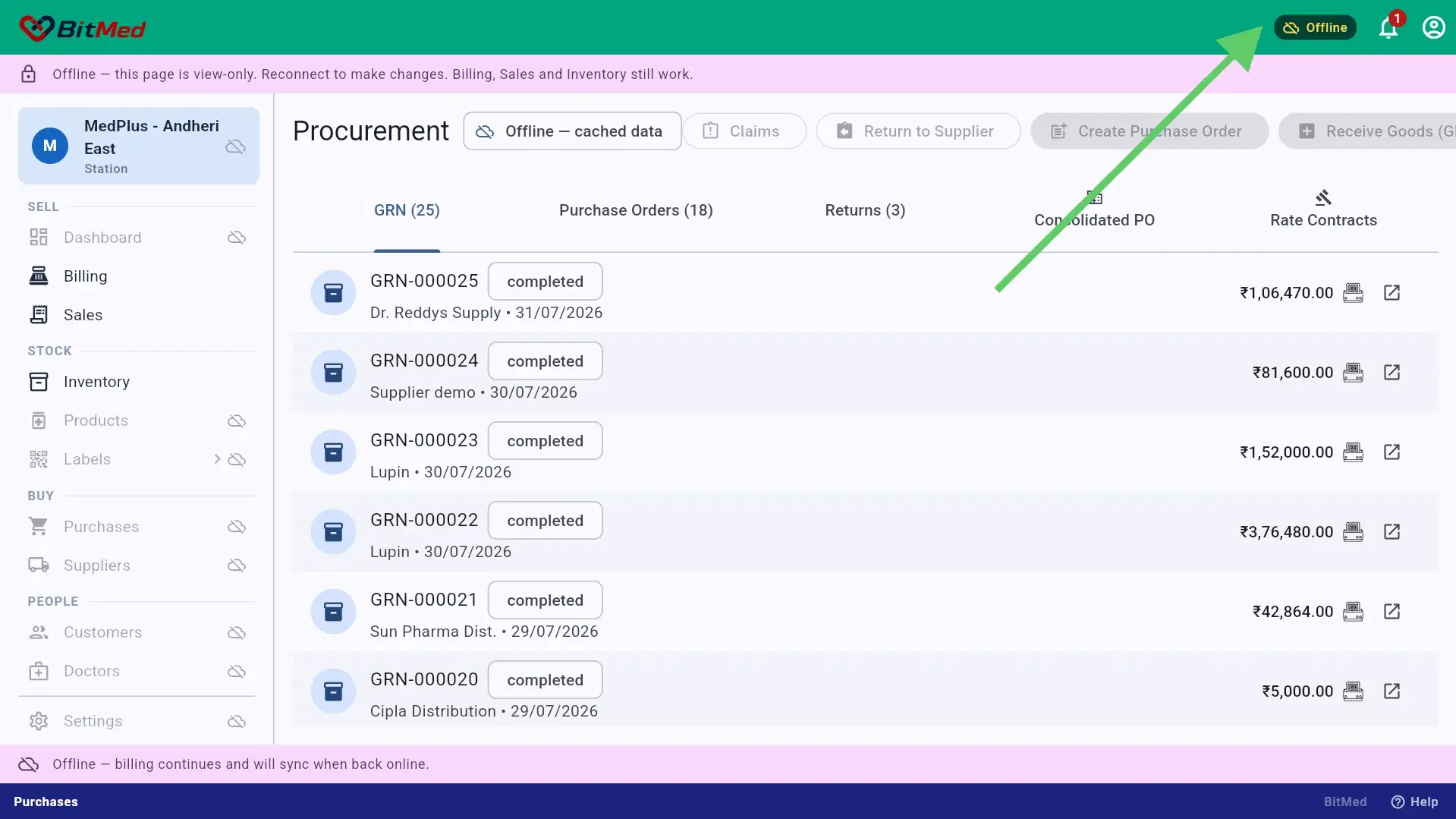Click the GRN-000024 archive icon

(333, 373)
